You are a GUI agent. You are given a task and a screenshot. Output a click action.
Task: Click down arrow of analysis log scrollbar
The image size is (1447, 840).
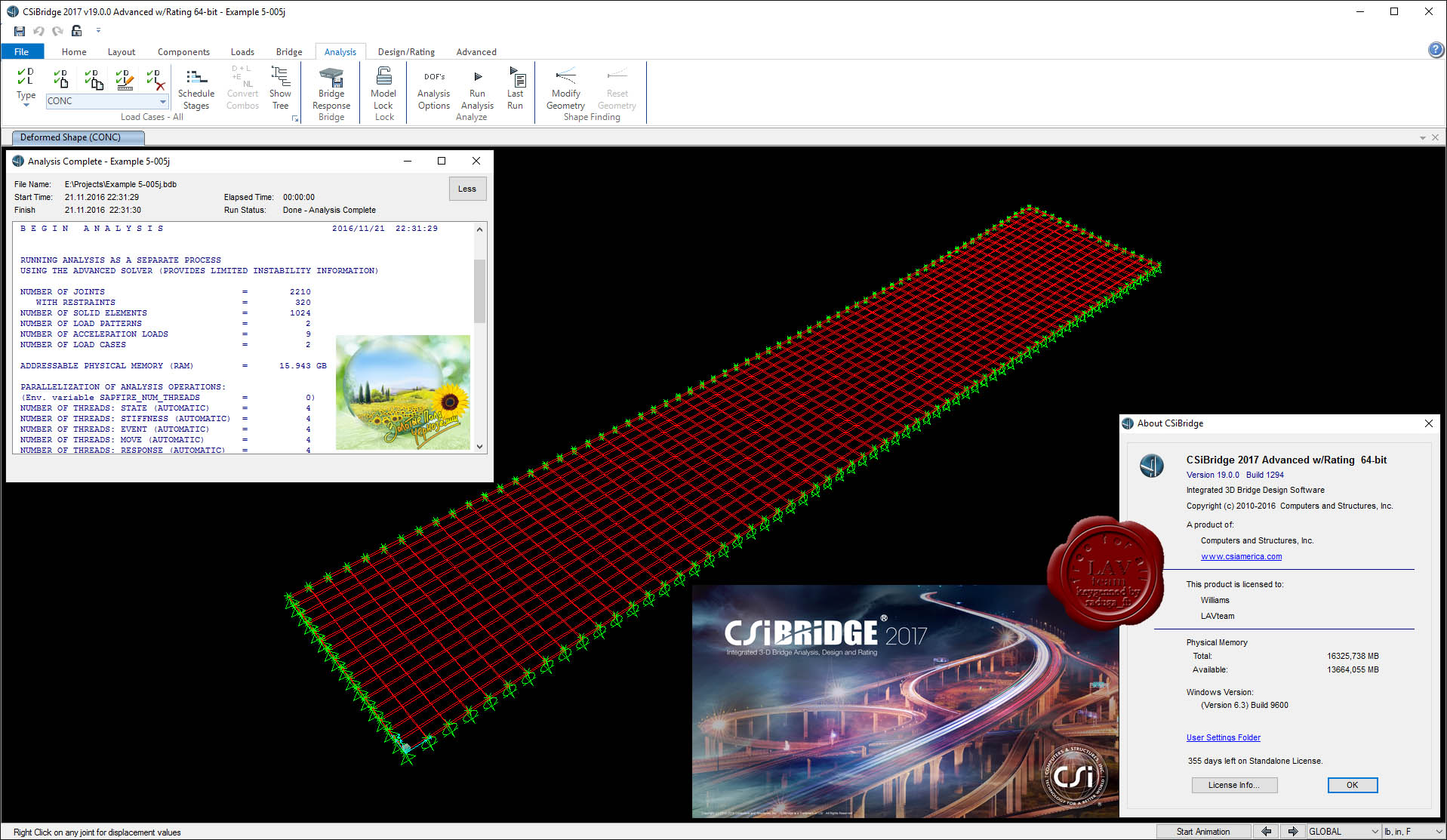(x=479, y=446)
